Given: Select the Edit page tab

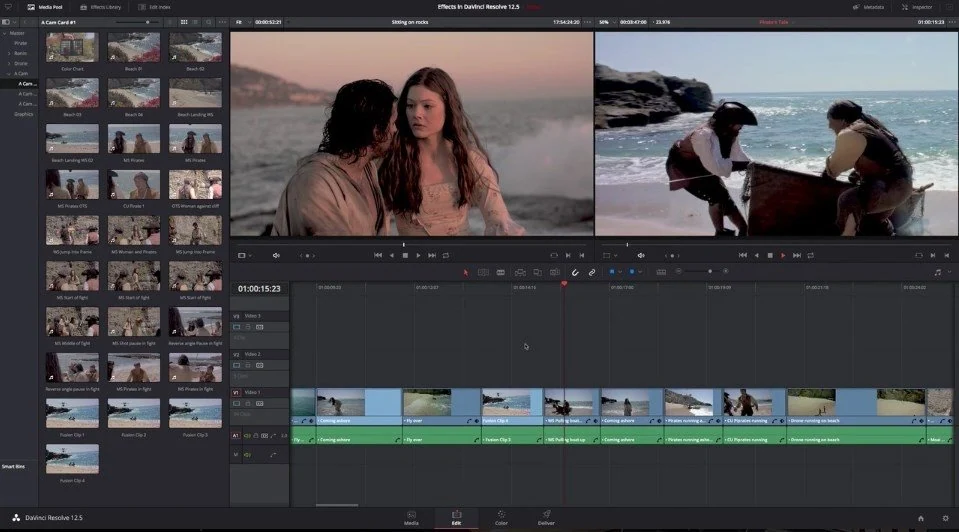Looking at the screenshot, I should 456,518.
